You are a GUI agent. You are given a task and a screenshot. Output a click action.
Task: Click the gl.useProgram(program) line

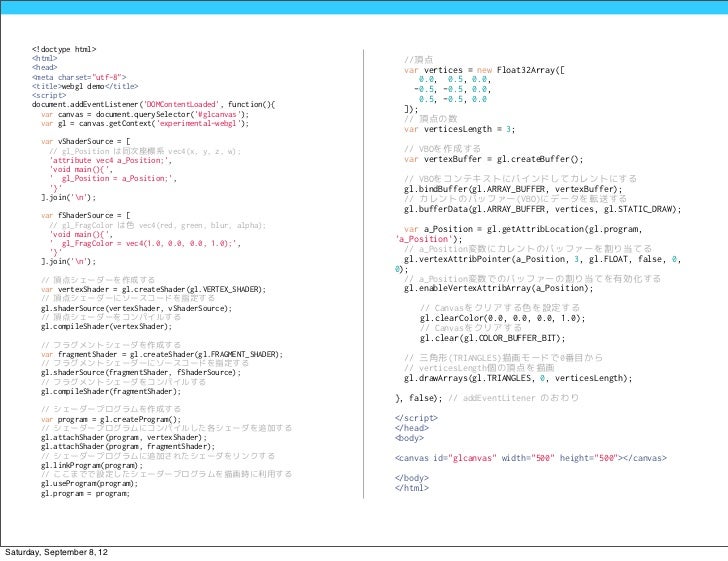pos(90,483)
